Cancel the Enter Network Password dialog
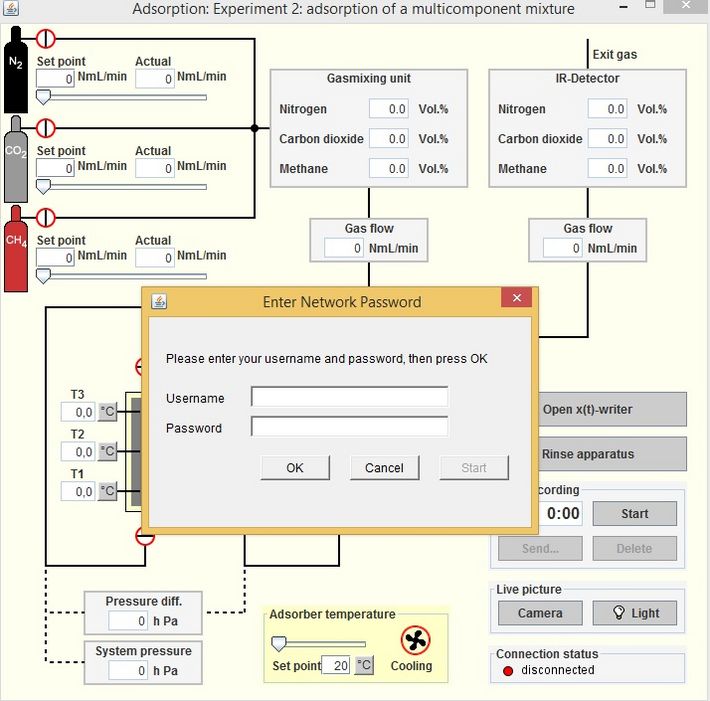 384,467
